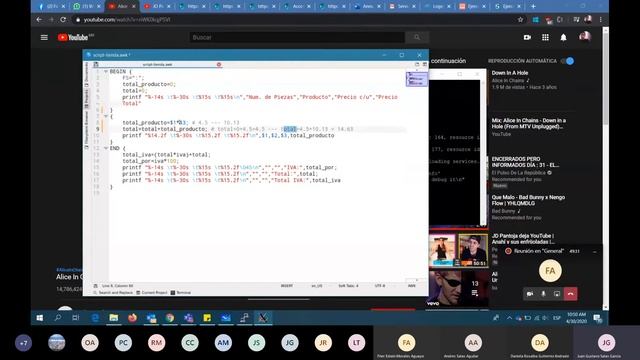
Task: Reload the page in Chrome
Action: click(x=63, y=20)
